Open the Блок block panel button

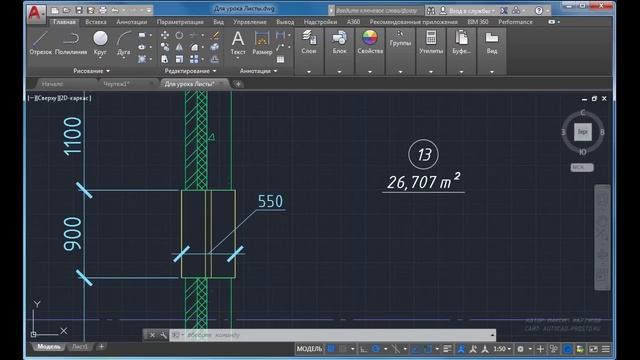[x=339, y=42]
